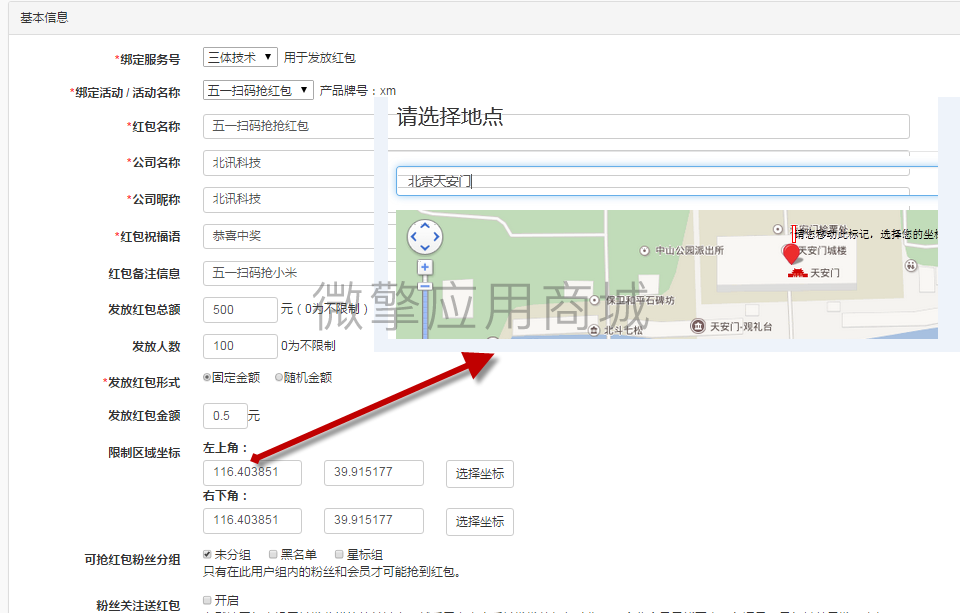Click the map pan navigation control
960x613 pixels.
tap(425, 236)
